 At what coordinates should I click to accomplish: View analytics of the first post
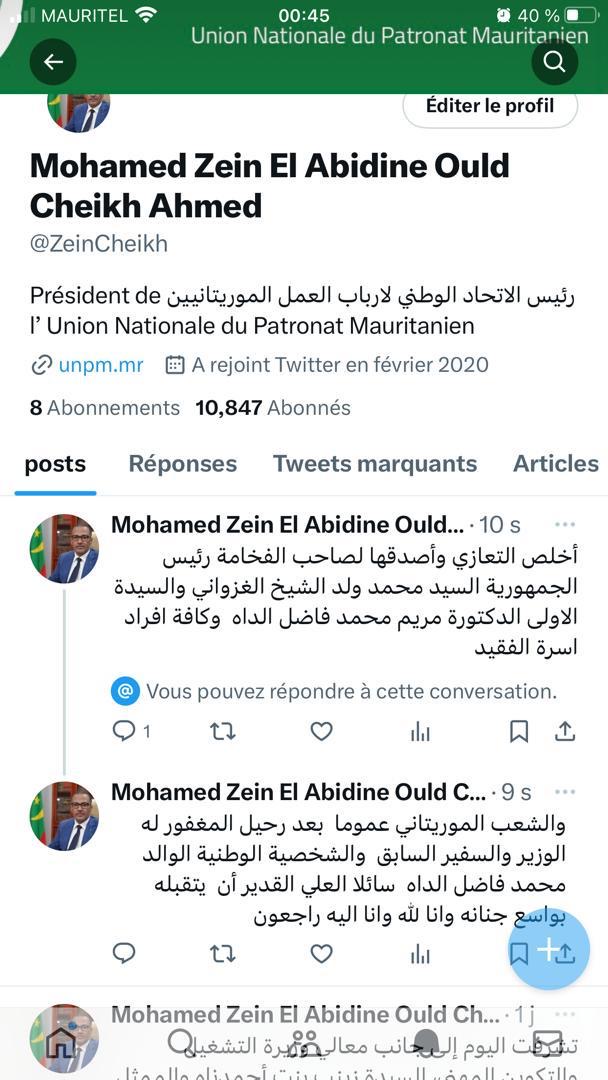point(420,732)
